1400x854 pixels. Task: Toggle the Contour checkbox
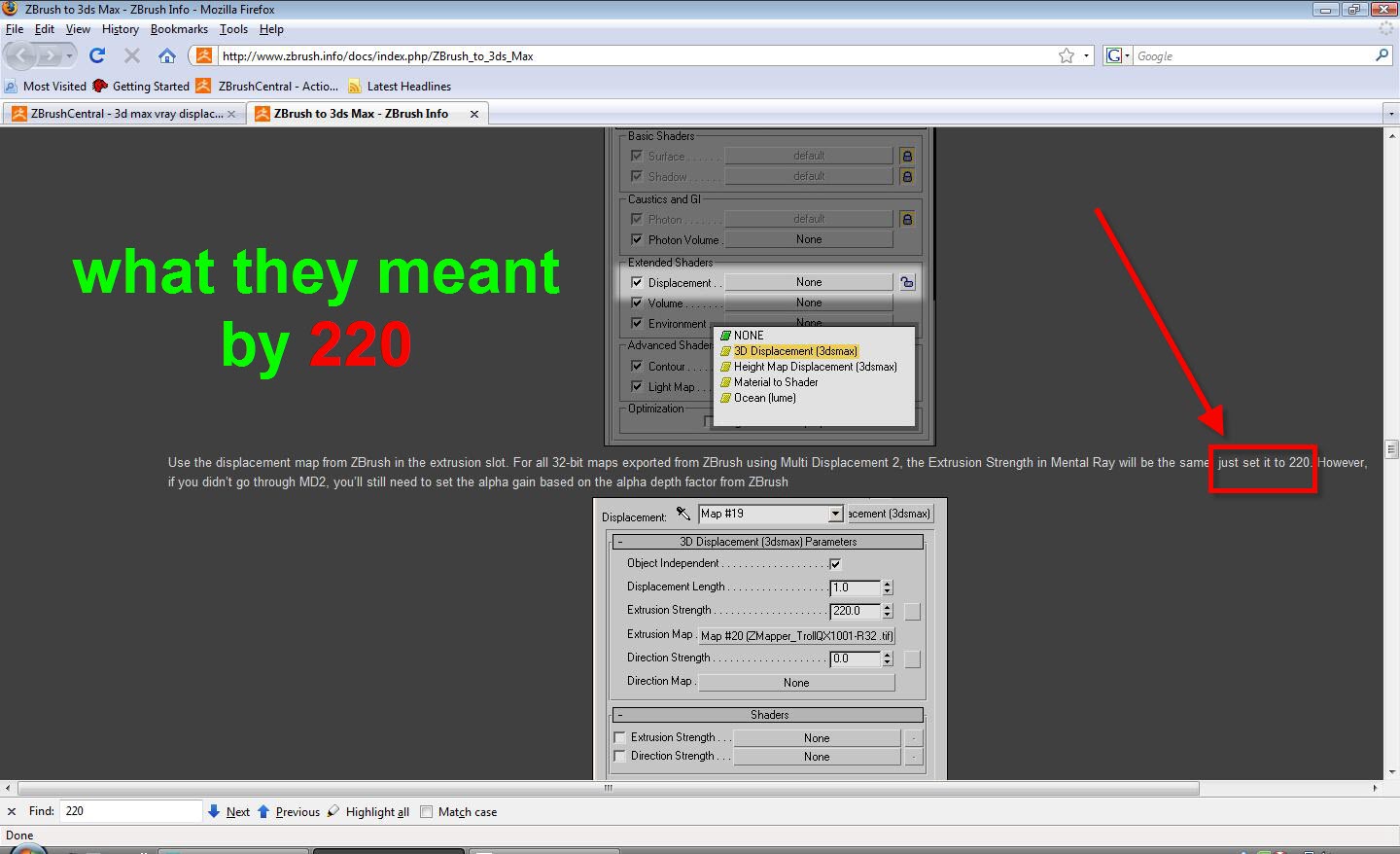point(637,366)
